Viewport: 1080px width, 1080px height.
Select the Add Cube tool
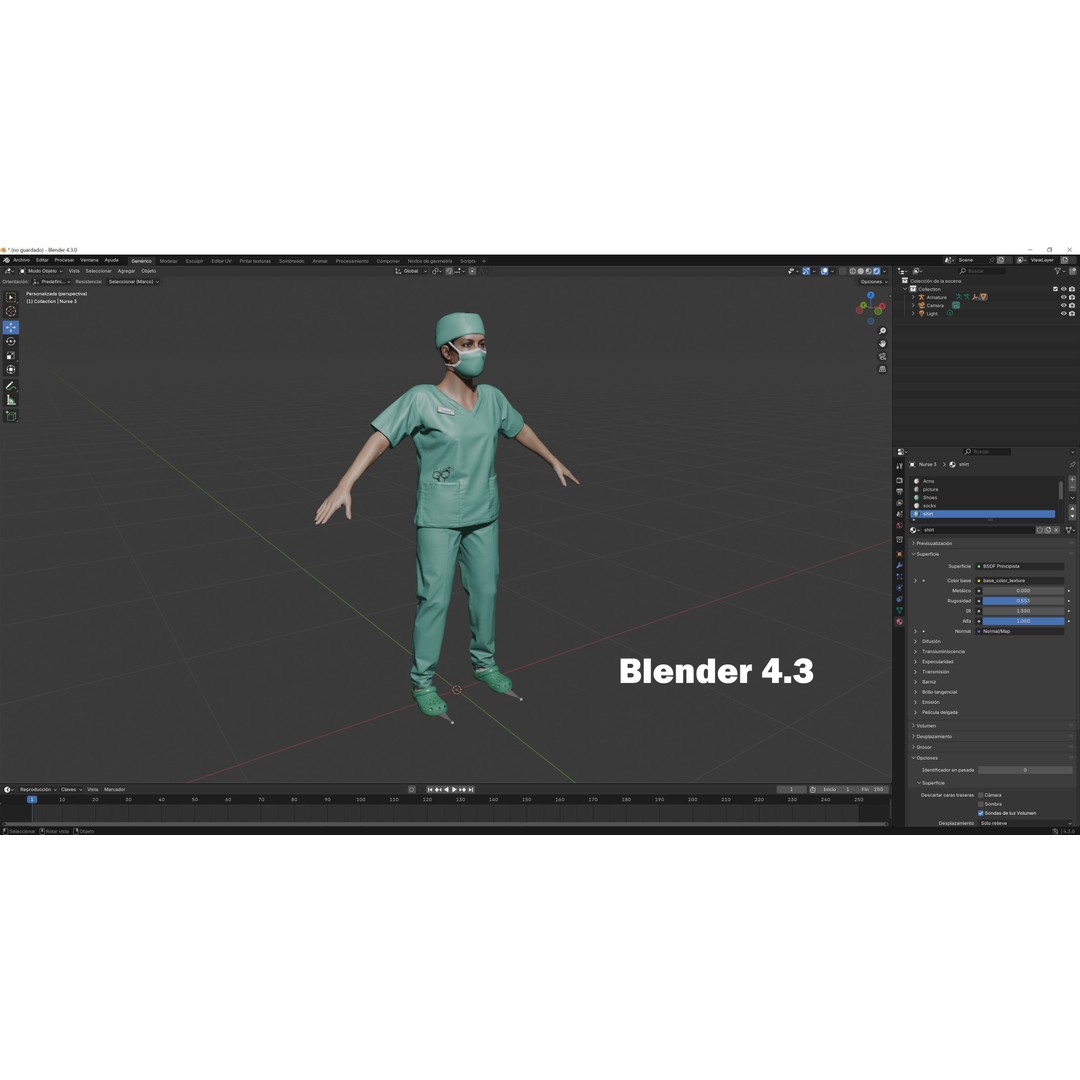click(10, 416)
